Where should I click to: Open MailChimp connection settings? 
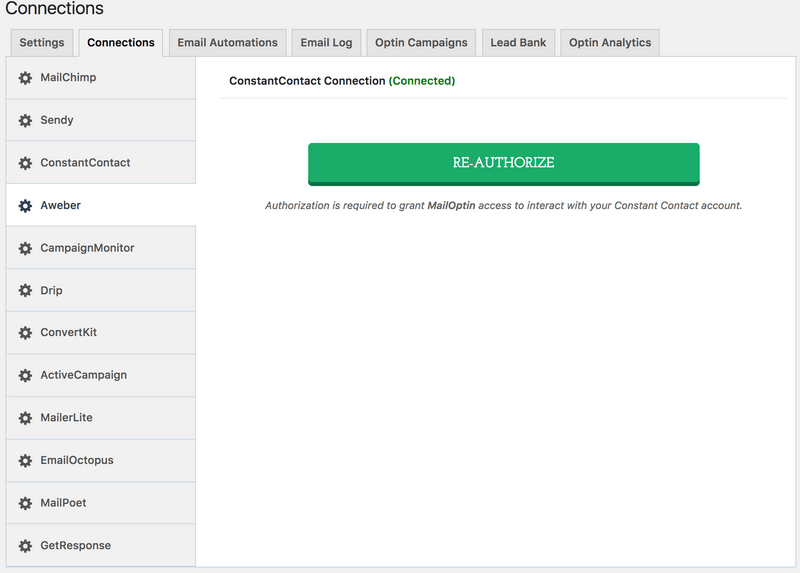101,78
